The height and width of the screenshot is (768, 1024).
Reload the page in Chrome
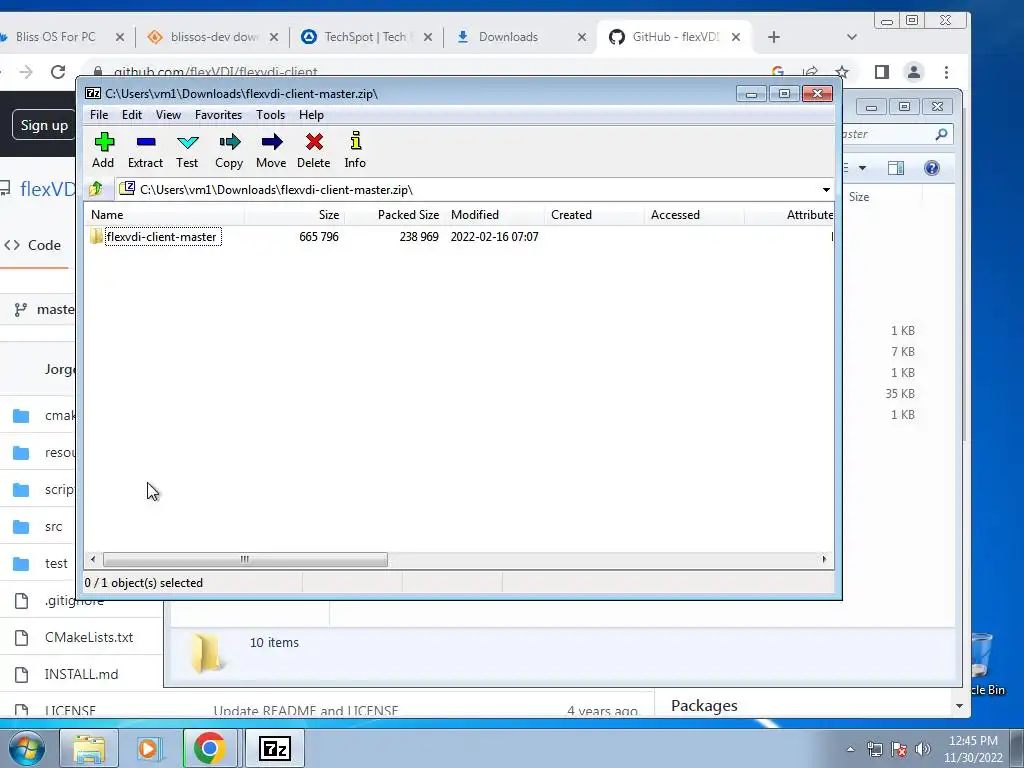click(x=58, y=72)
